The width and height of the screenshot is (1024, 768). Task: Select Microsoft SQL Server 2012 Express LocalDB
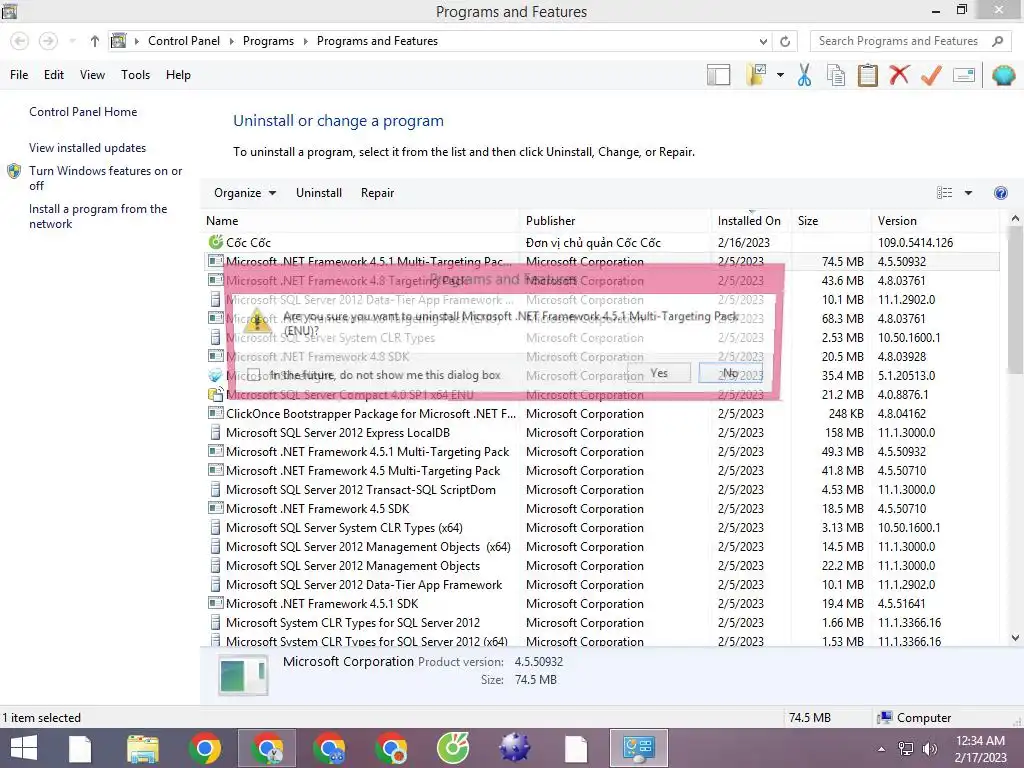(x=600, y=432)
